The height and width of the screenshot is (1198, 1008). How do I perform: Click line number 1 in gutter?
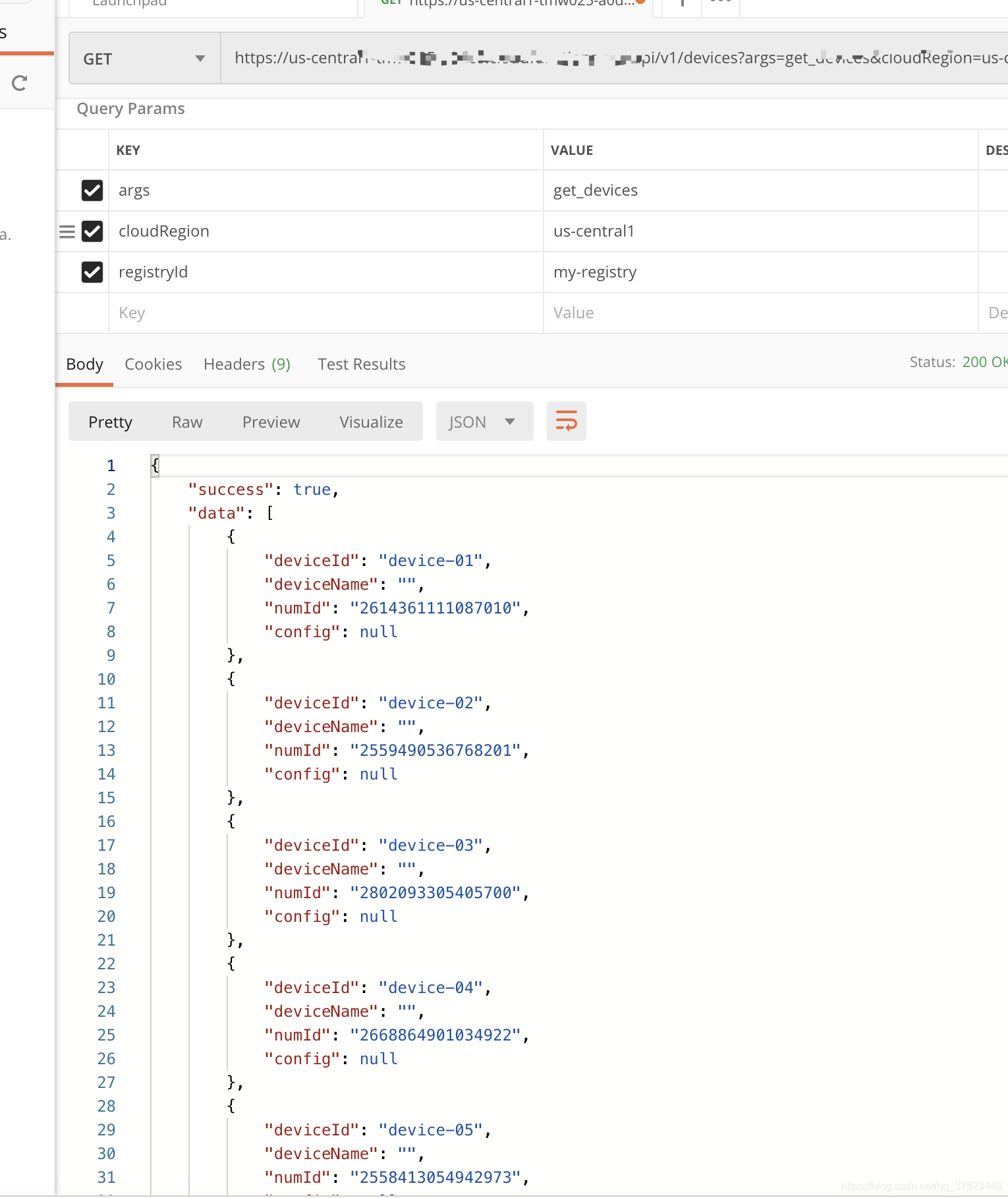(x=111, y=466)
